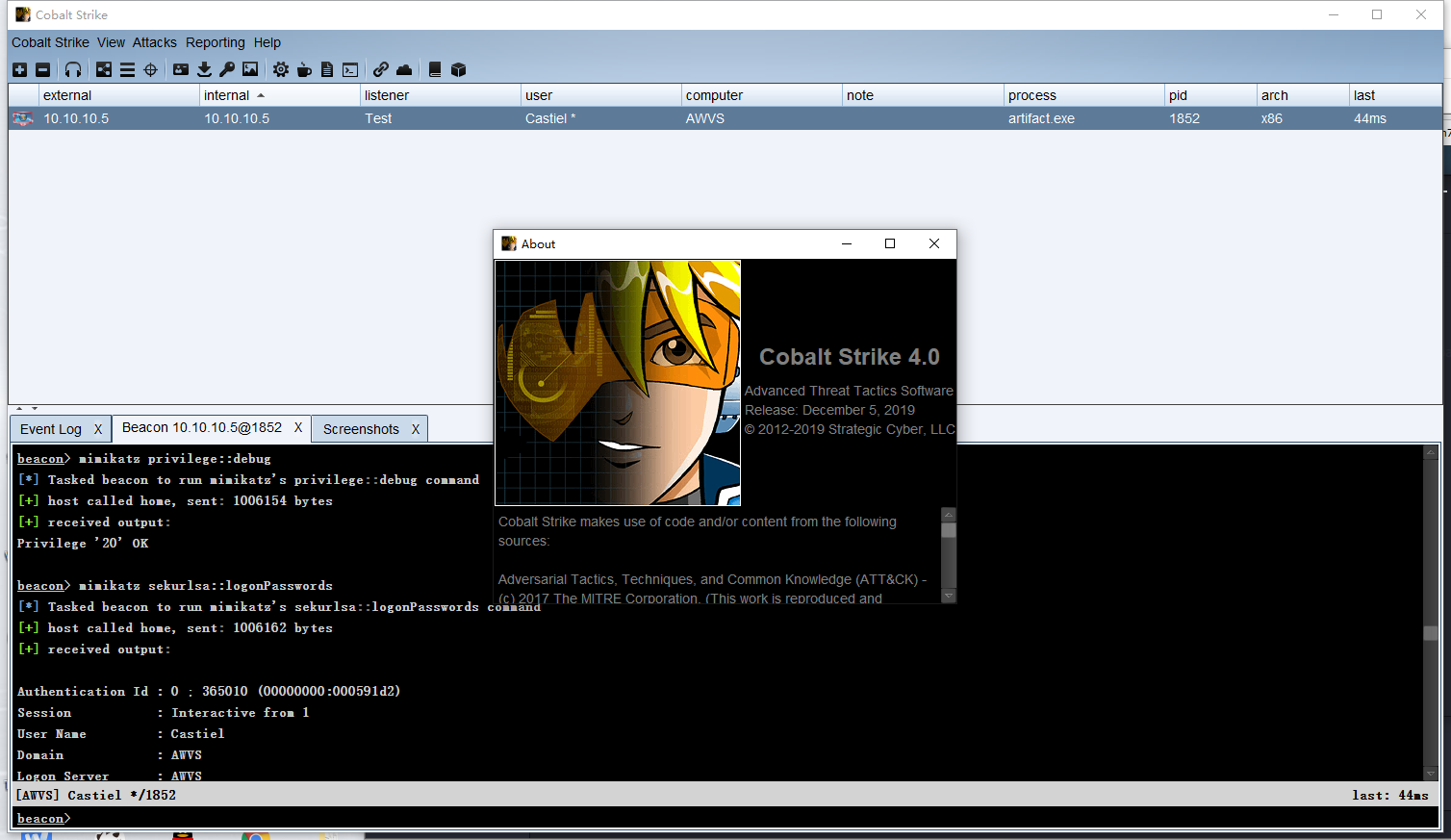Screen dimensions: 1451x840
Task: Sort sessions by computer column
Action: (761, 95)
